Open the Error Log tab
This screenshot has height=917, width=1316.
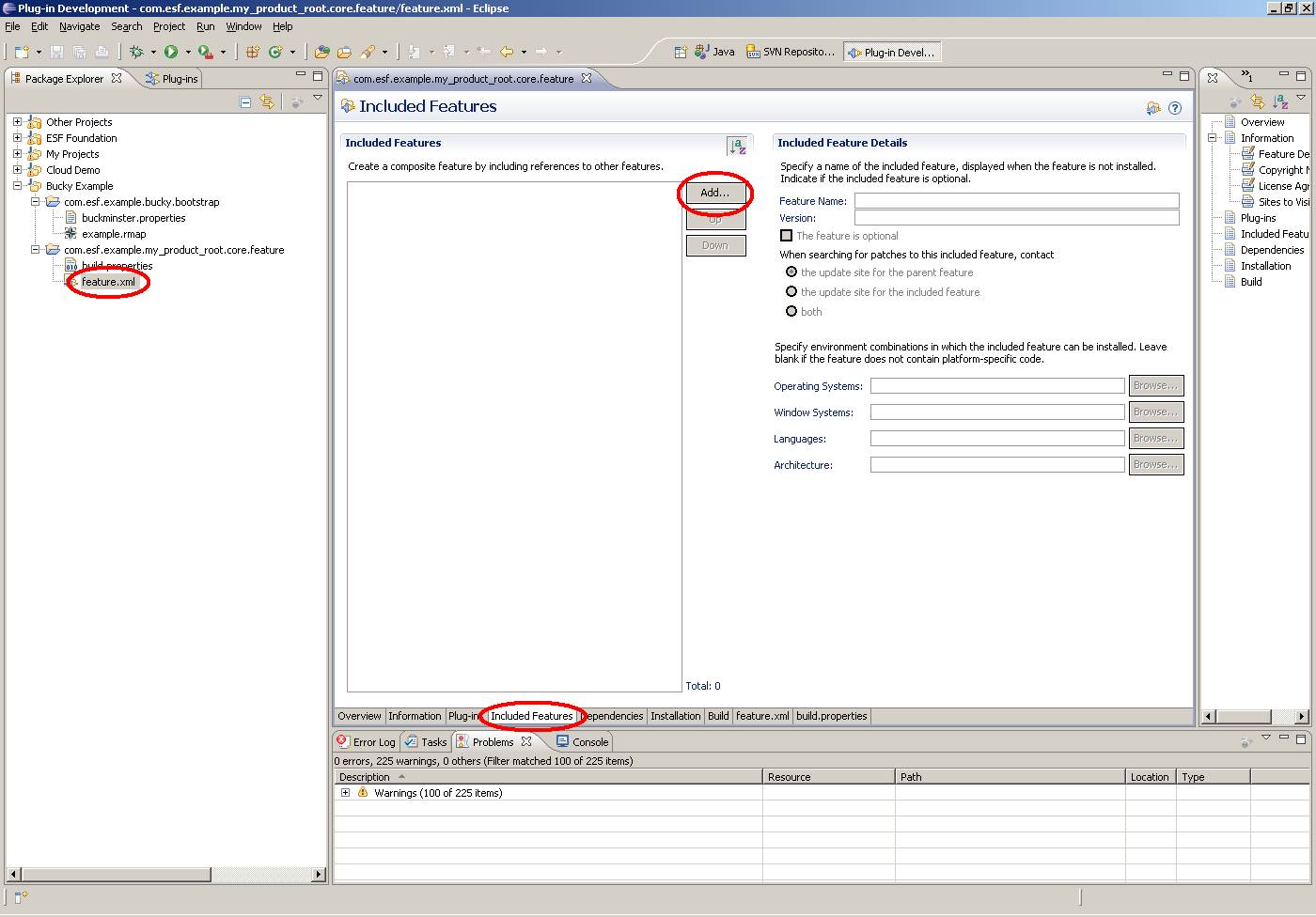click(x=367, y=742)
